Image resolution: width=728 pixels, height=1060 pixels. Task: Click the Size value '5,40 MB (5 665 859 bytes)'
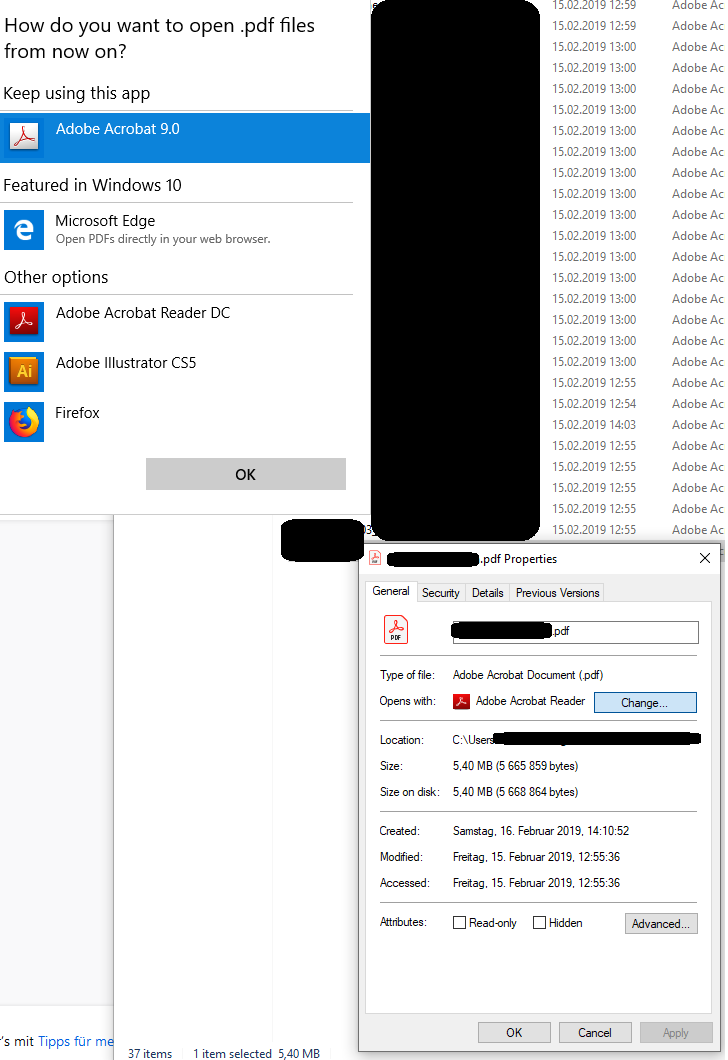515,766
